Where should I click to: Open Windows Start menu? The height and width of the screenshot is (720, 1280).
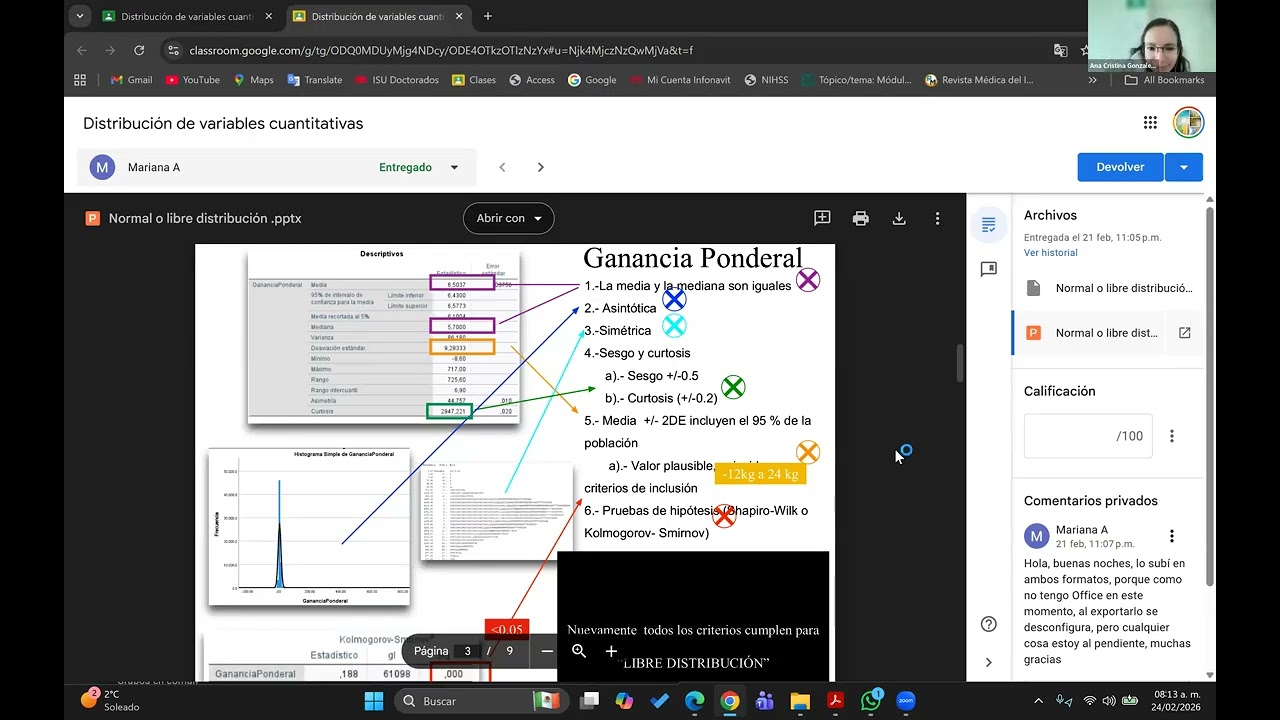click(374, 701)
